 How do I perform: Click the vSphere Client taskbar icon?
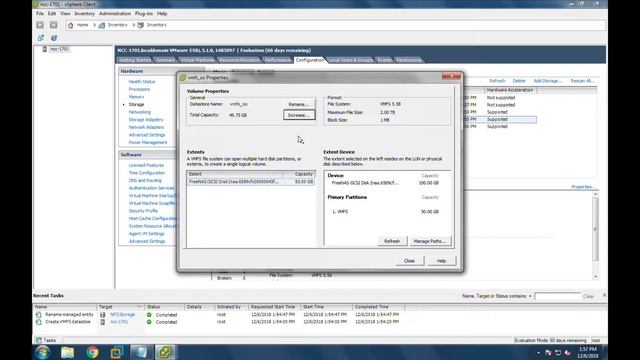tap(165, 352)
